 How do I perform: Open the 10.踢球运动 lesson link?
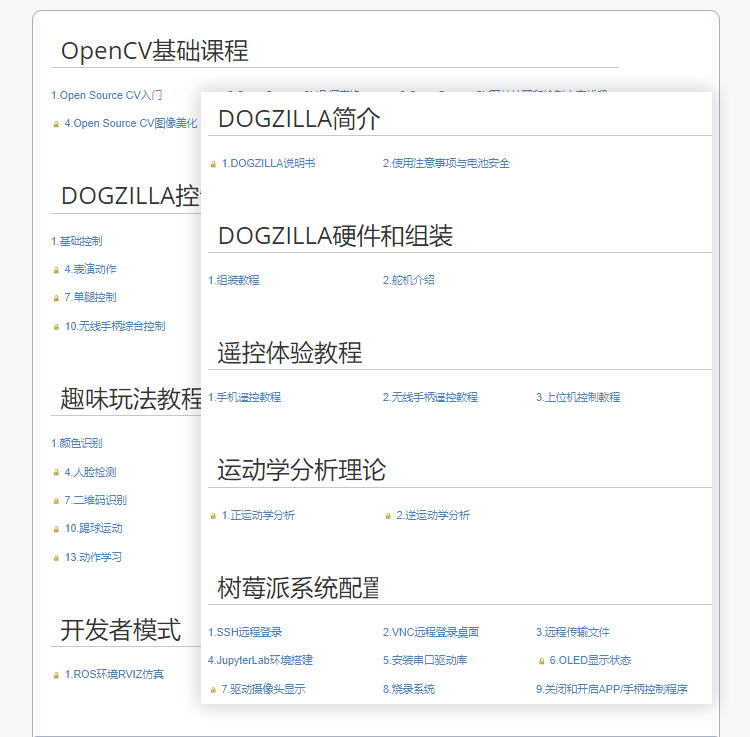94,528
